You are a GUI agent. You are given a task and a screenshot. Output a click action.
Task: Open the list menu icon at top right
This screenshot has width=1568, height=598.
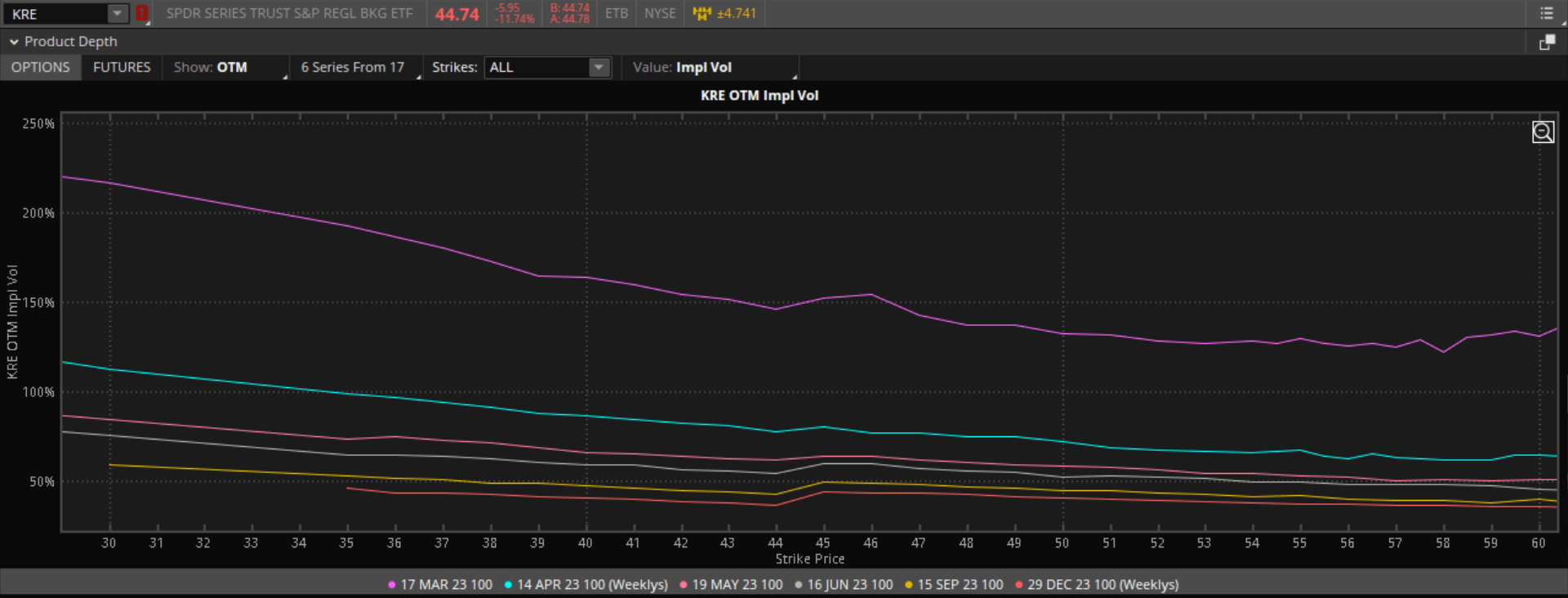coord(1546,13)
